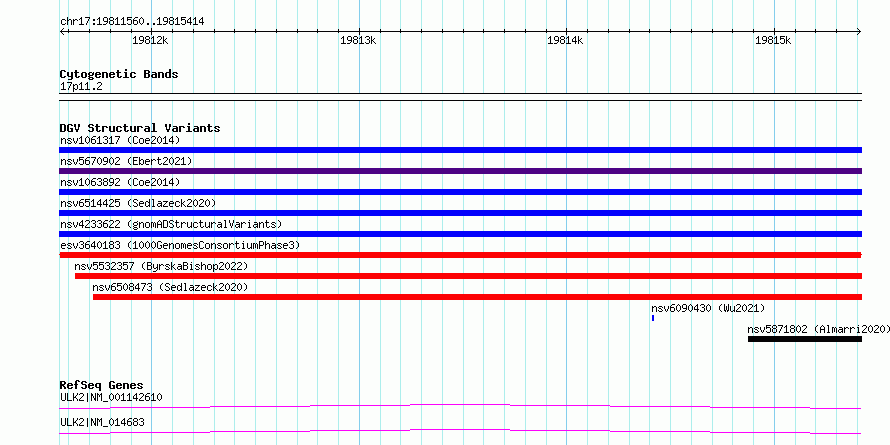Open variant label nsv6090430 (Wu2021)
The image size is (890, 445).
708,308
